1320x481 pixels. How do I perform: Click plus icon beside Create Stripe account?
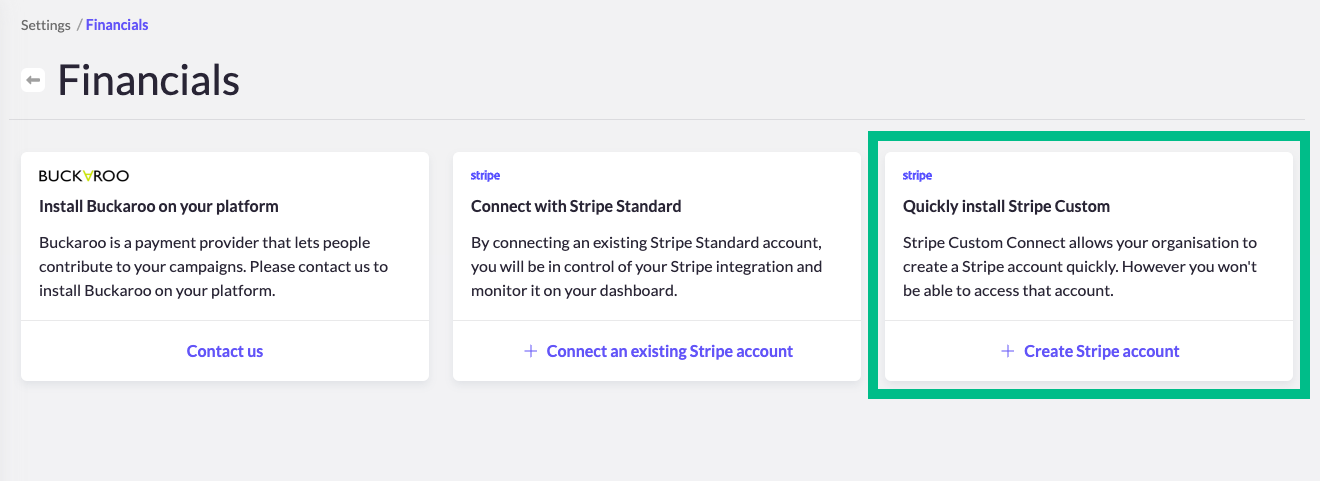tap(1008, 351)
